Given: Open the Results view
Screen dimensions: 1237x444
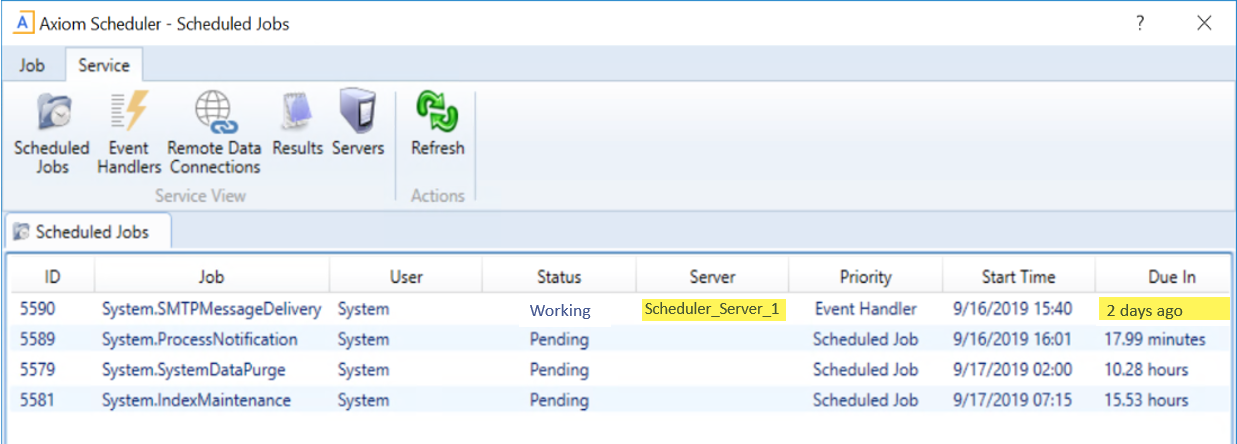Looking at the screenshot, I should (x=298, y=123).
